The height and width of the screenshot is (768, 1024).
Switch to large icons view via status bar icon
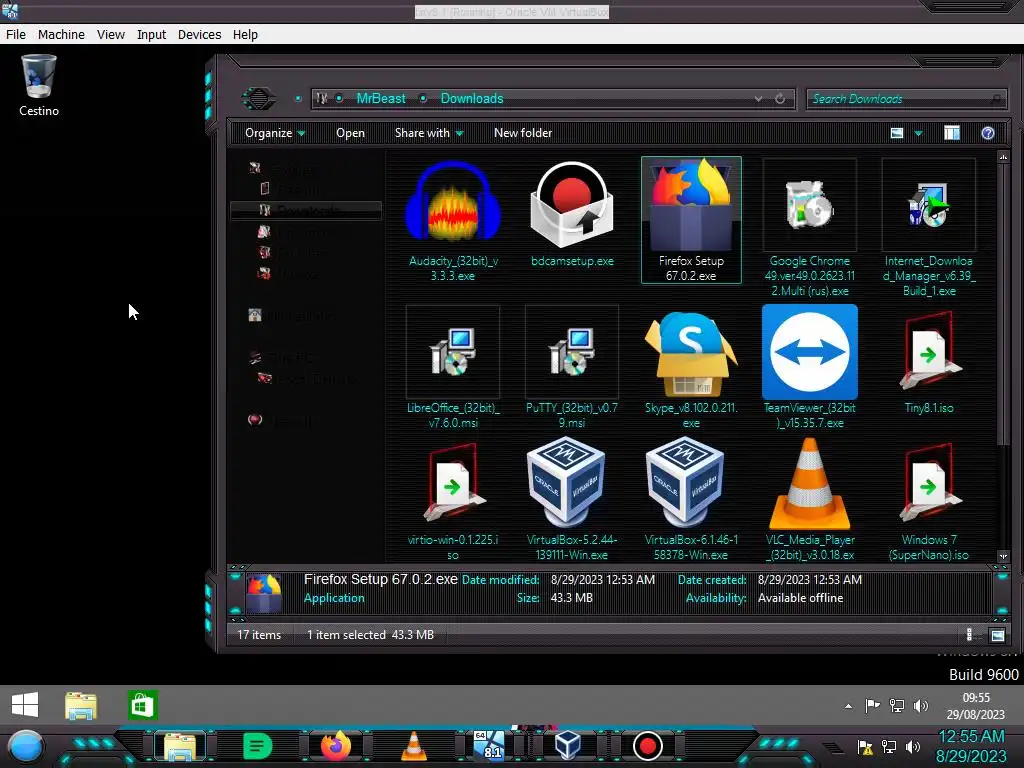[x=997, y=635]
